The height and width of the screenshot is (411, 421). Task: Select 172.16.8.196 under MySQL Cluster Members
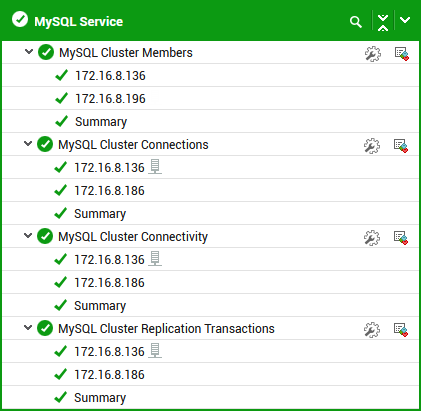tap(110, 99)
